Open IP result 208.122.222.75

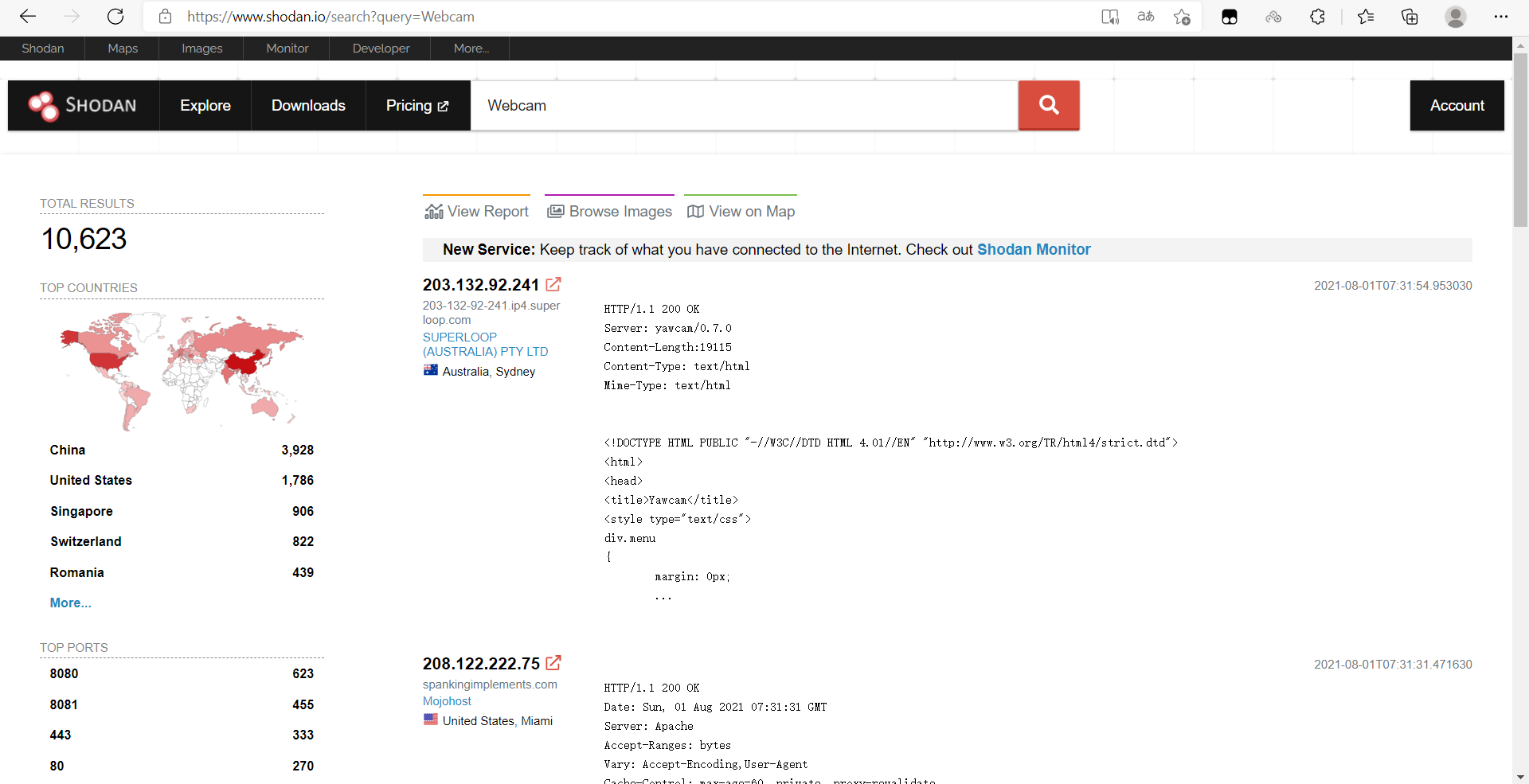pos(481,664)
